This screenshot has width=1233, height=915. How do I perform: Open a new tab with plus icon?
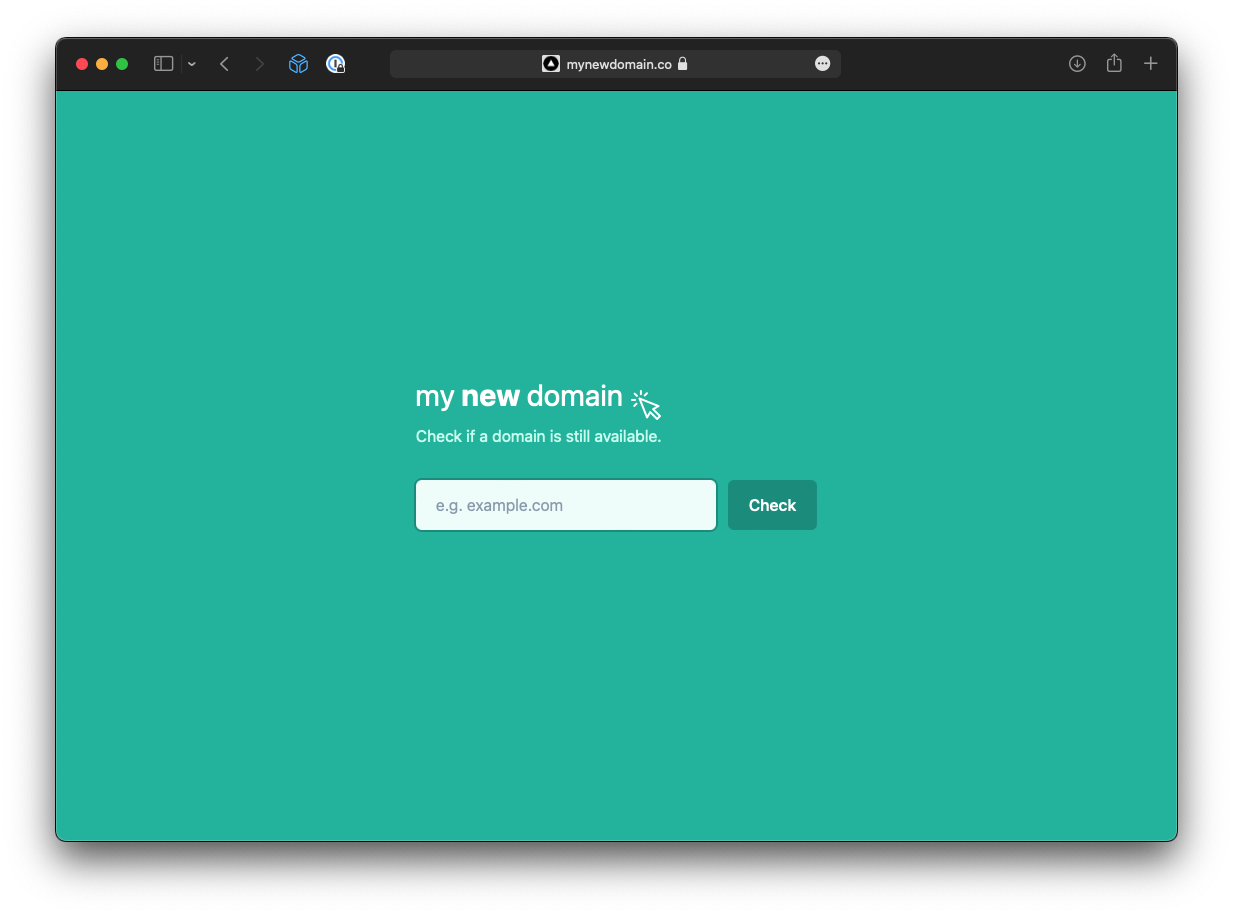[1151, 64]
